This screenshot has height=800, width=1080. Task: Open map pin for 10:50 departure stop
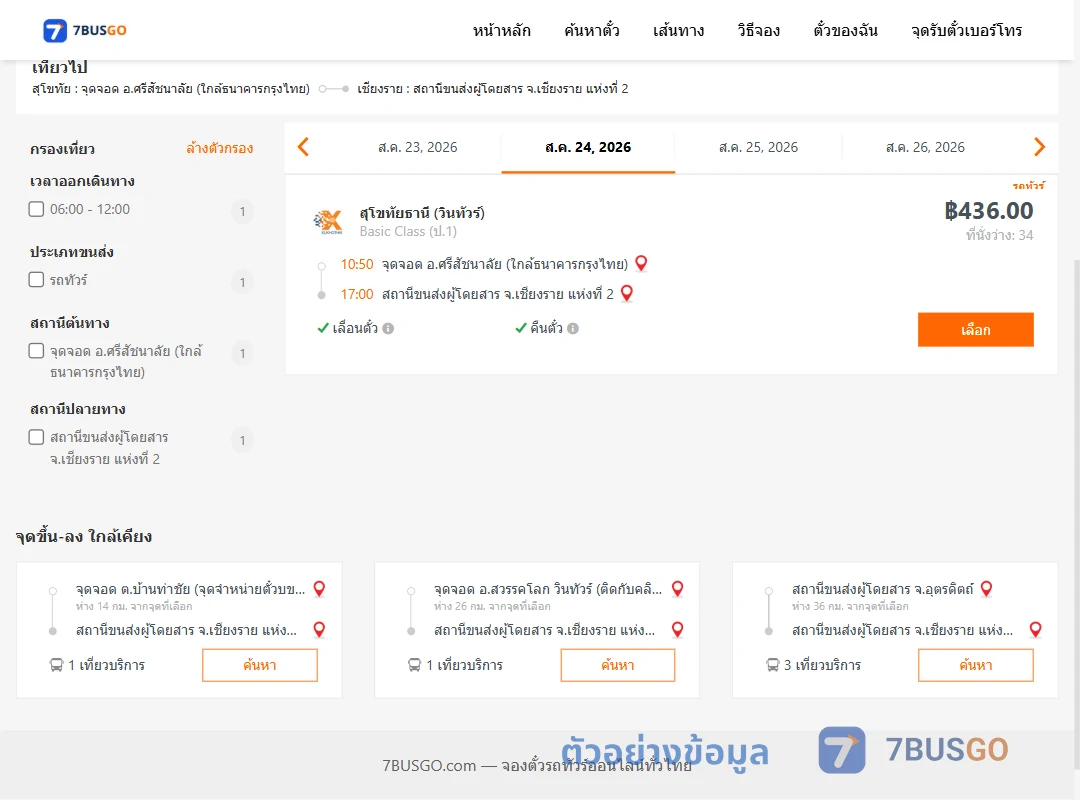(641, 263)
